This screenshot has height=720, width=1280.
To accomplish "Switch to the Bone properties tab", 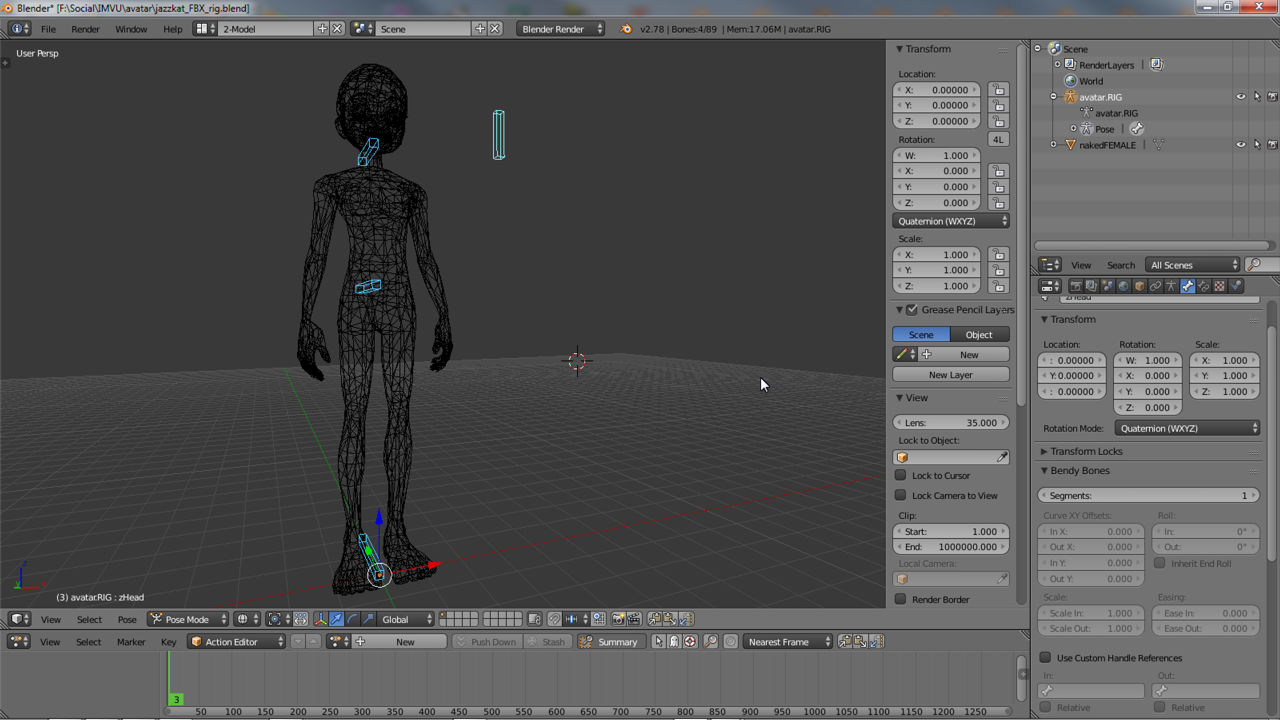I will click(1188, 285).
